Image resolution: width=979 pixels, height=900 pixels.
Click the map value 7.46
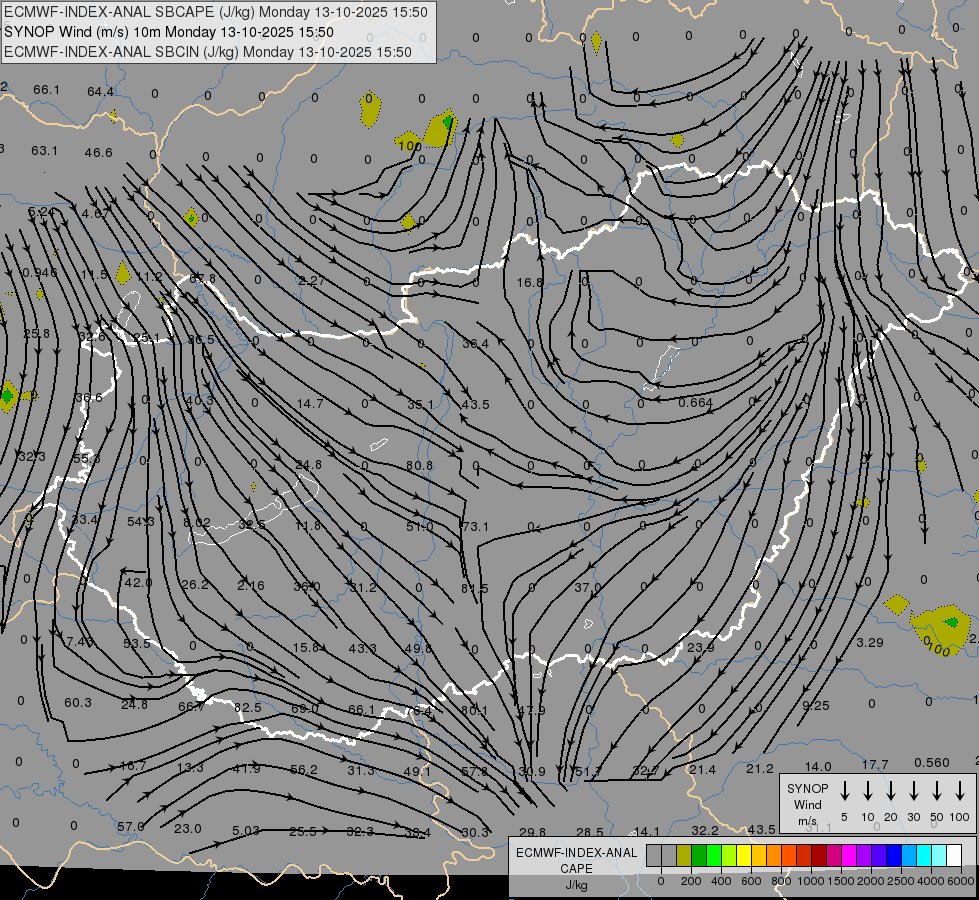[x=80, y=642]
